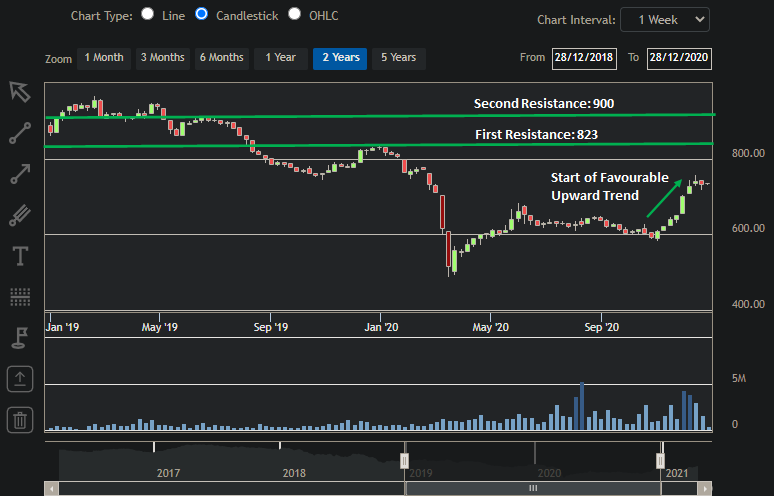Image resolution: width=774 pixels, height=496 pixels.
Task: Select the parallel lines channel tool
Action: pyautogui.click(x=20, y=214)
